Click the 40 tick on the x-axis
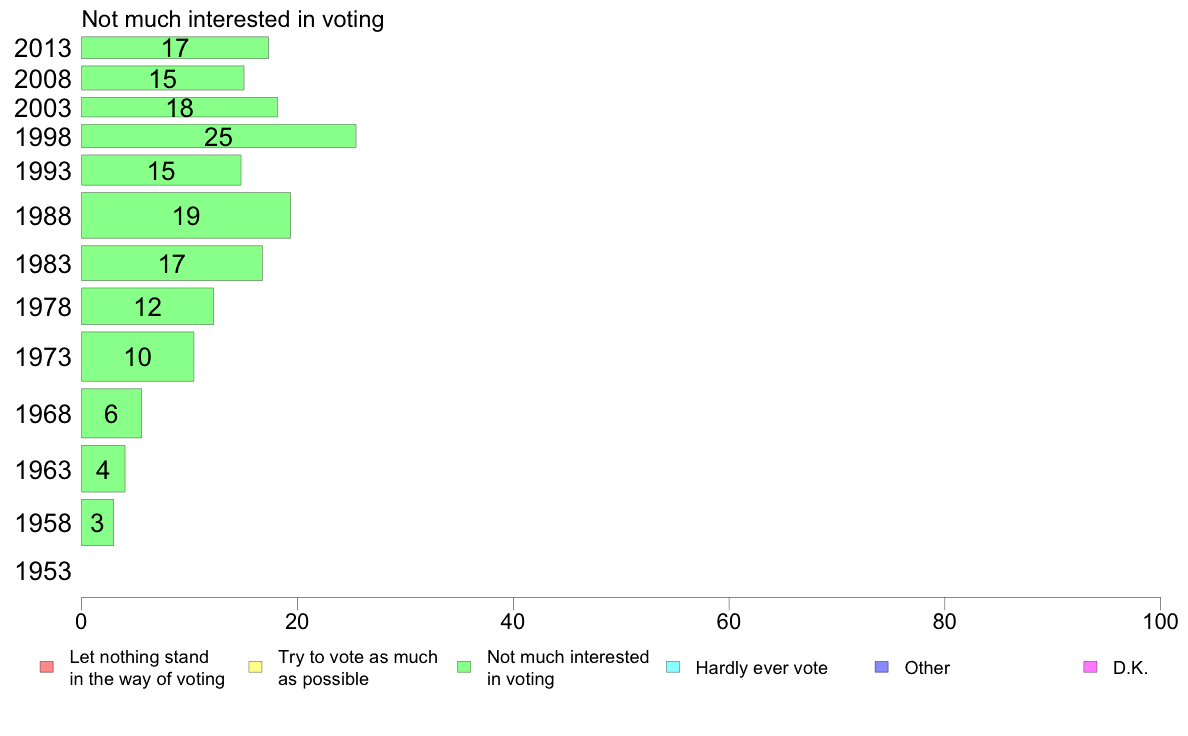This screenshot has width=1188, height=736. pos(513,622)
